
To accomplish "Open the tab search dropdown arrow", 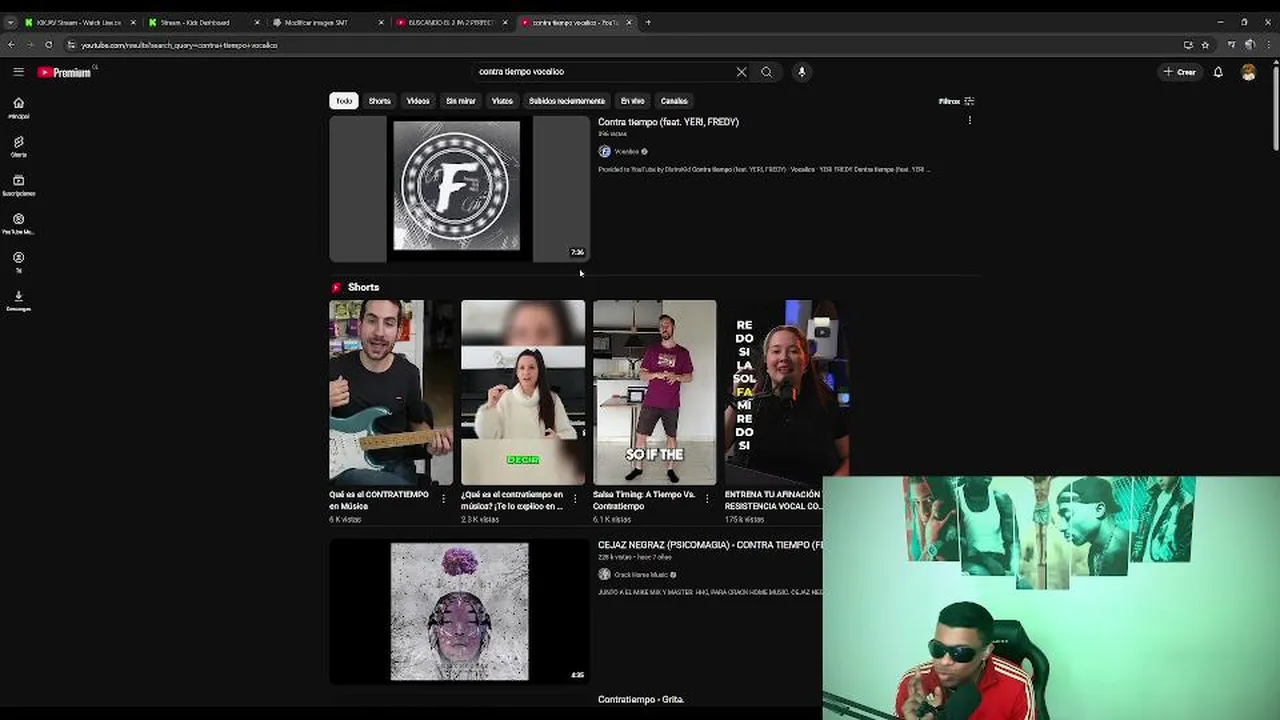I will click(10, 22).
